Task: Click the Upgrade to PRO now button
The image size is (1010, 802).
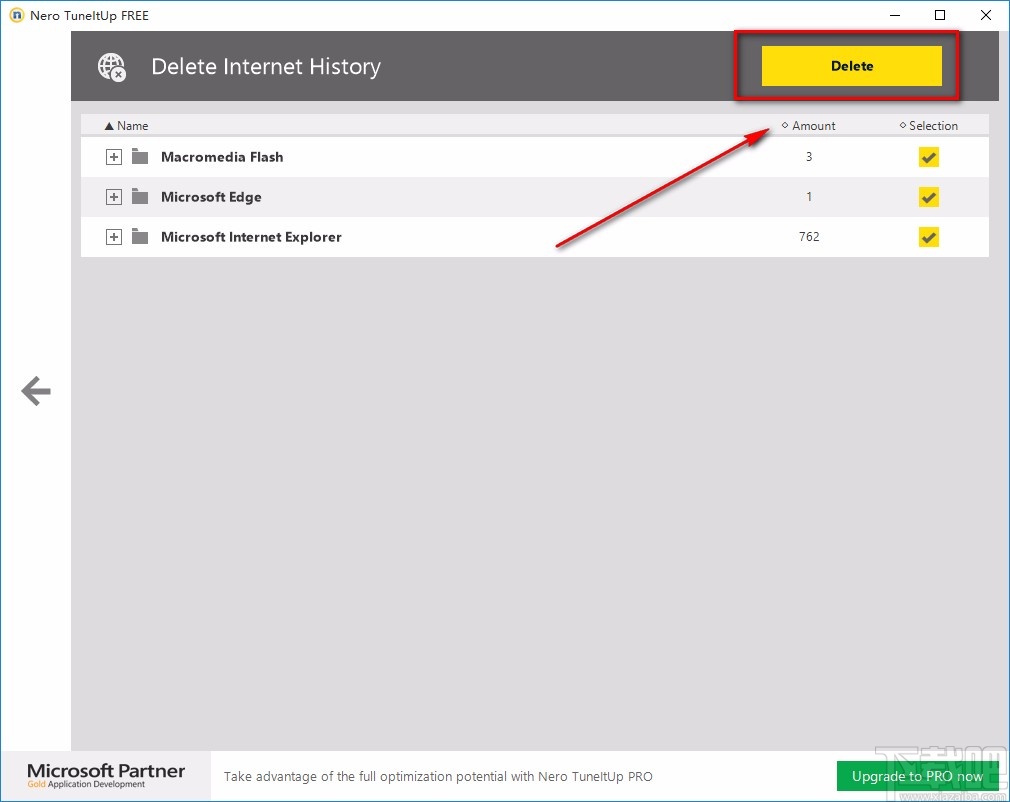Action: 917,776
